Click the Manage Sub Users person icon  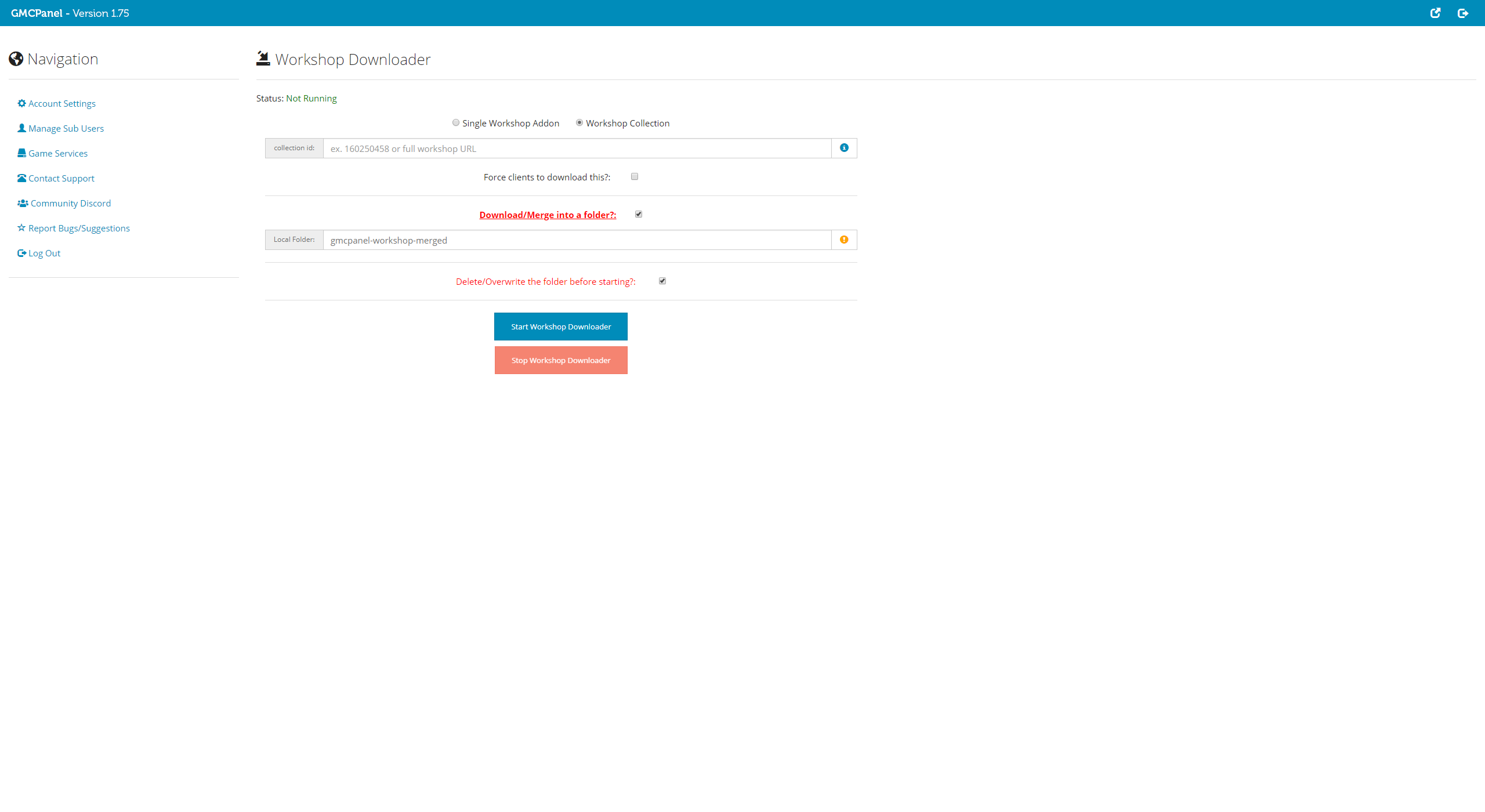coord(22,128)
